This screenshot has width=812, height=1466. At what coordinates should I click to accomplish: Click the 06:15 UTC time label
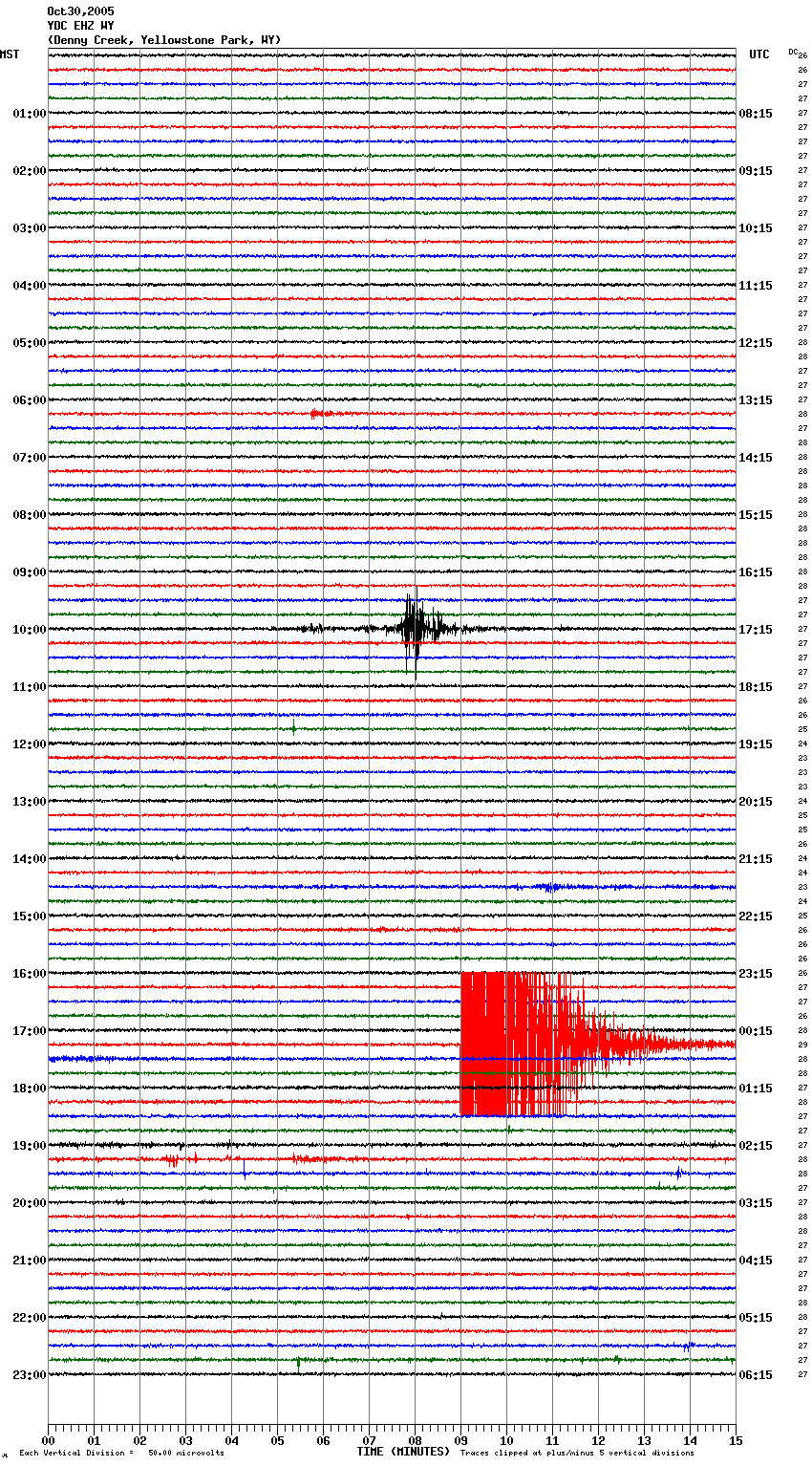coord(756,1375)
